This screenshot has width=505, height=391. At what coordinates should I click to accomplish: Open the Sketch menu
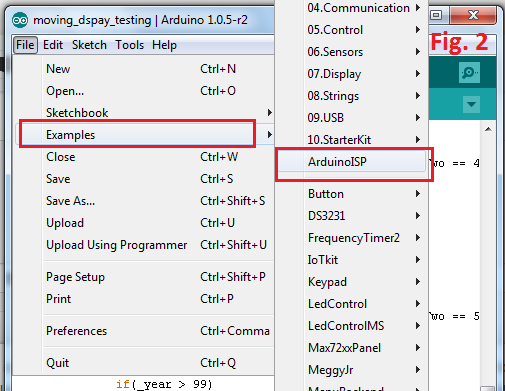point(89,45)
